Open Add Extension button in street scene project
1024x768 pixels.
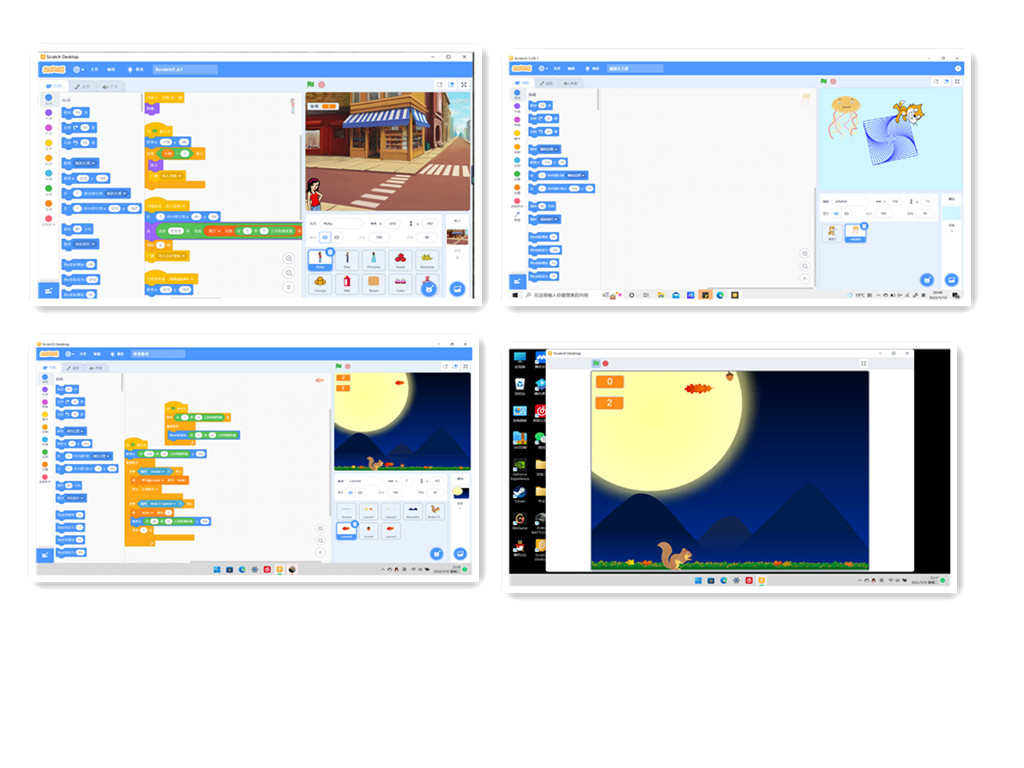(46, 290)
